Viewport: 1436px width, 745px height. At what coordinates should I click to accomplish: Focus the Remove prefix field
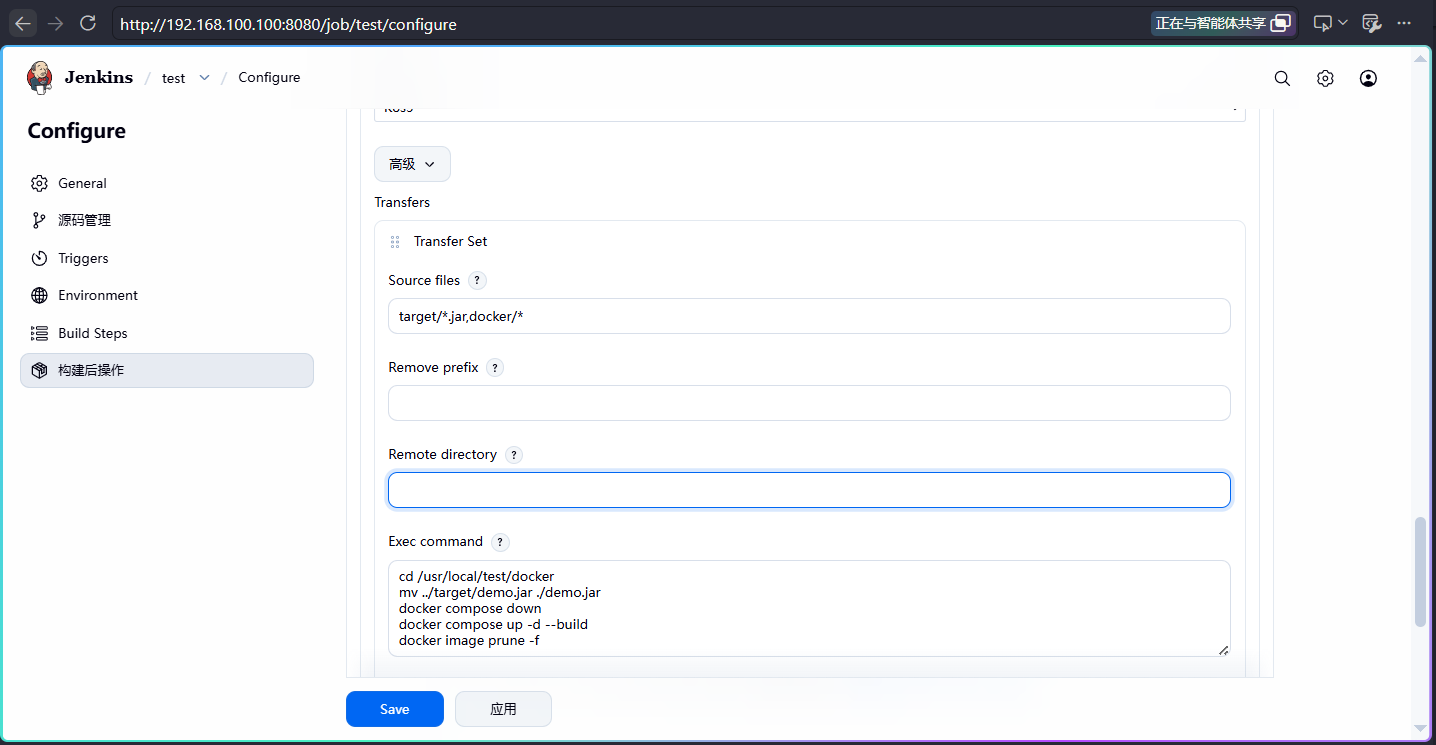pos(809,403)
